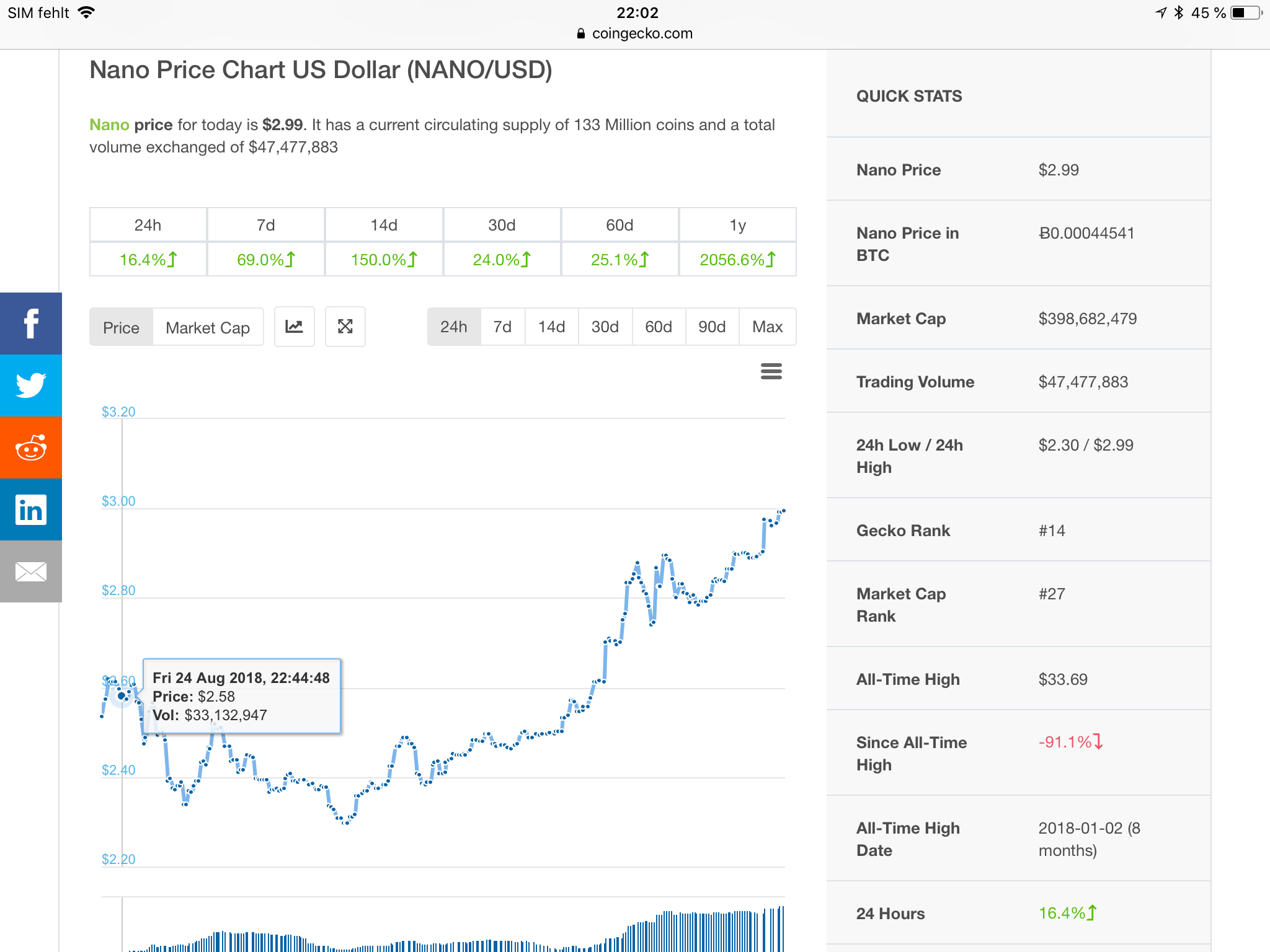
Task: Share page on Reddit
Action: coord(31,447)
